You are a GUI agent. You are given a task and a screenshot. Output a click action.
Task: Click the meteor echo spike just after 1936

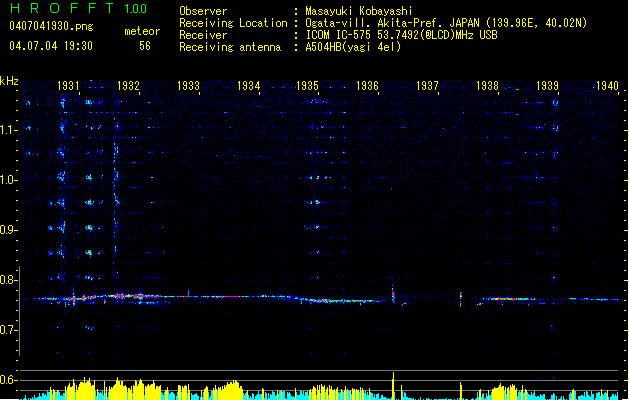[x=393, y=295]
